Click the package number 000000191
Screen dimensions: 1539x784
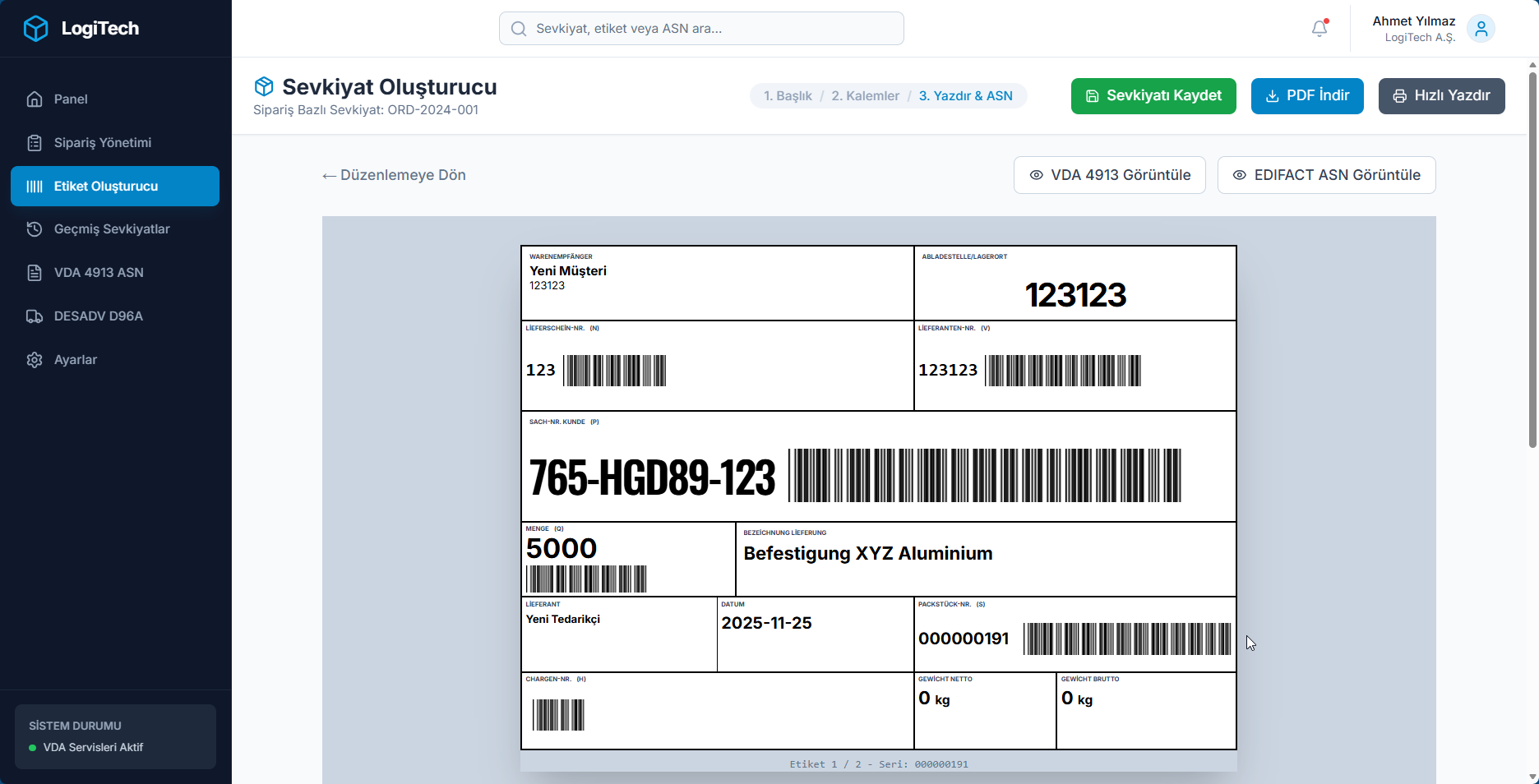964,639
